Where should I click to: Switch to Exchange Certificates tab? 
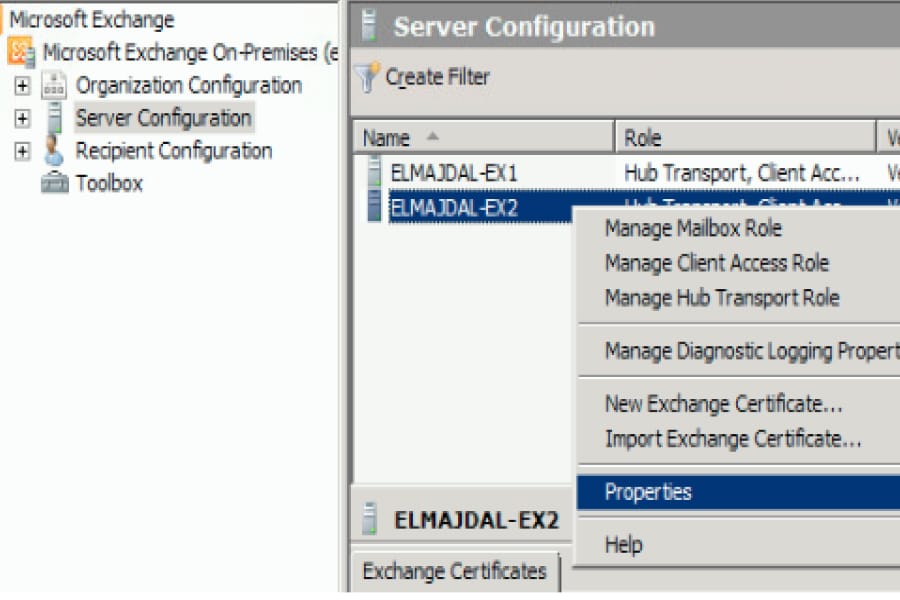454,571
